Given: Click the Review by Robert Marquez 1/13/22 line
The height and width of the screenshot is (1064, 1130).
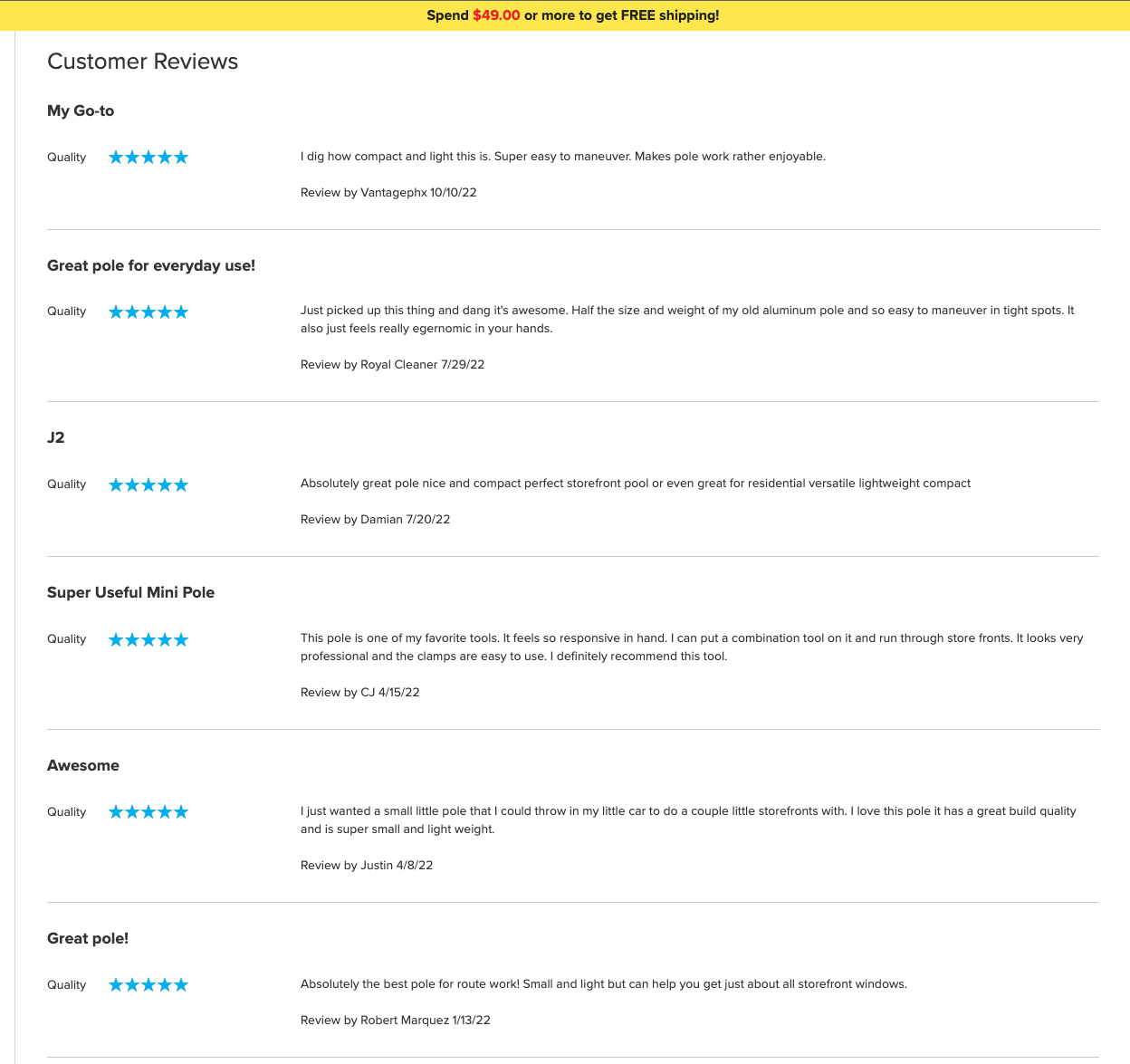Looking at the screenshot, I should (396, 1021).
